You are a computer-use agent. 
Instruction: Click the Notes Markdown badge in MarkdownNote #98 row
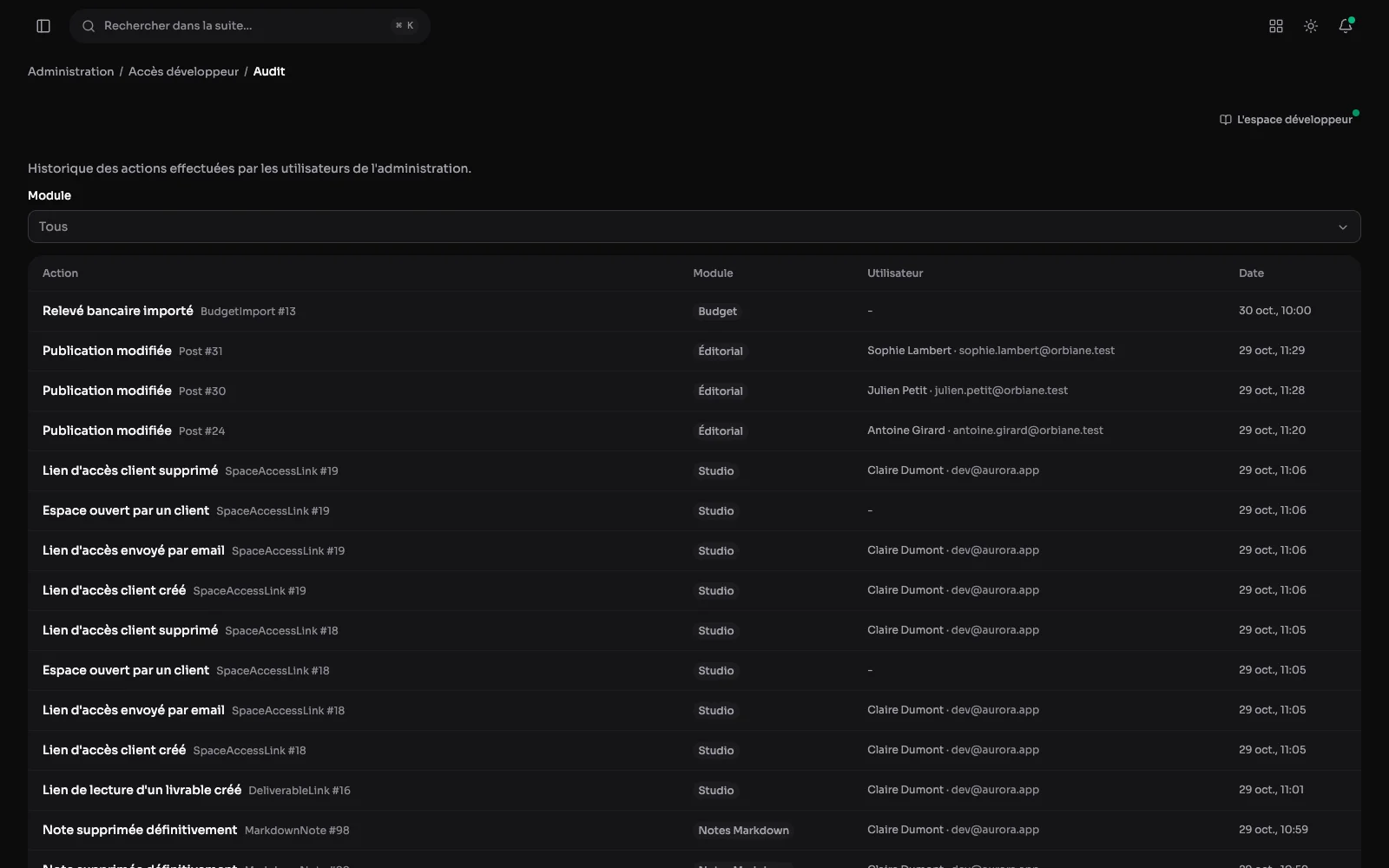[743, 830]
